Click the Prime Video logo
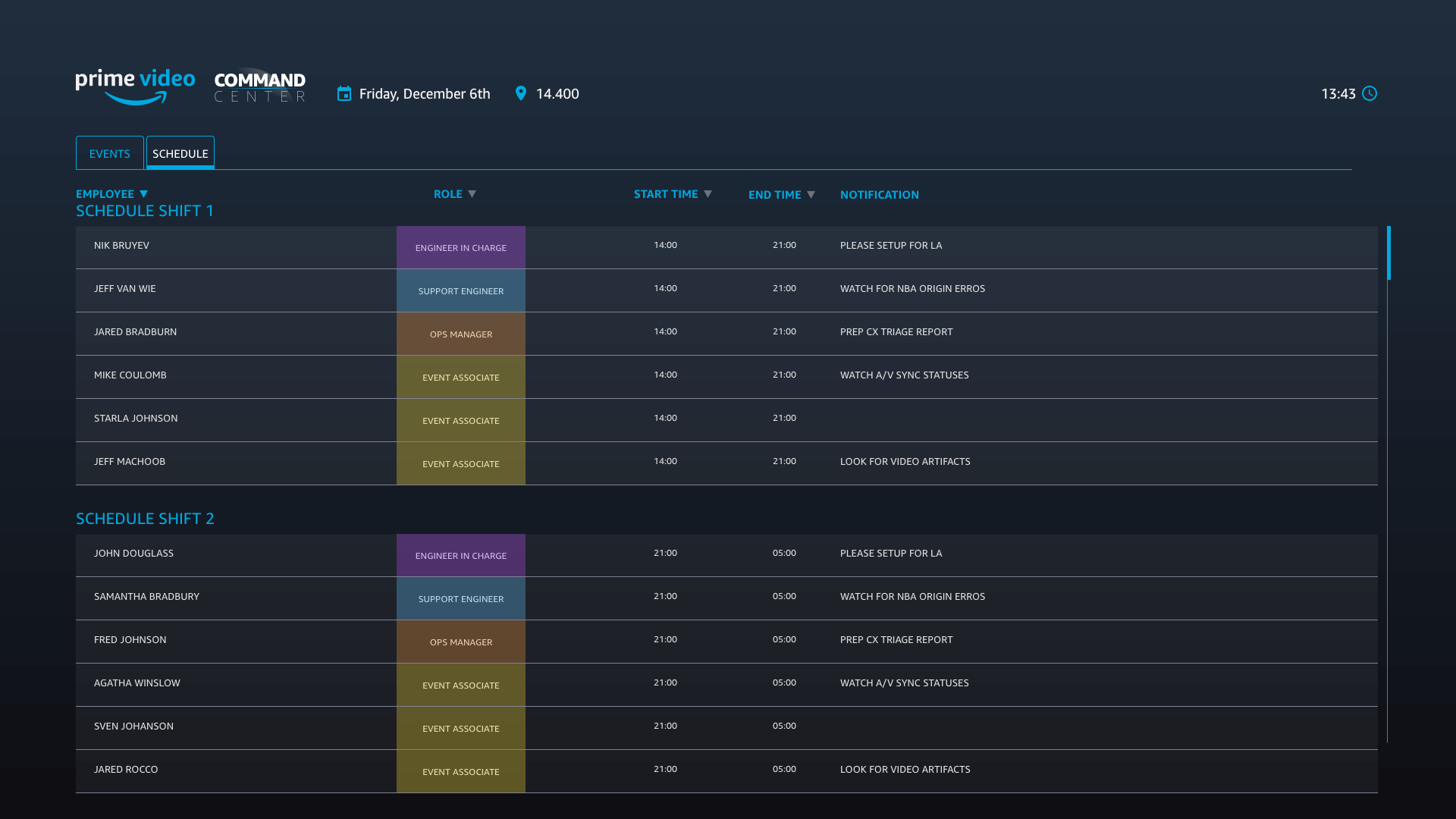 tap(135, 86)
